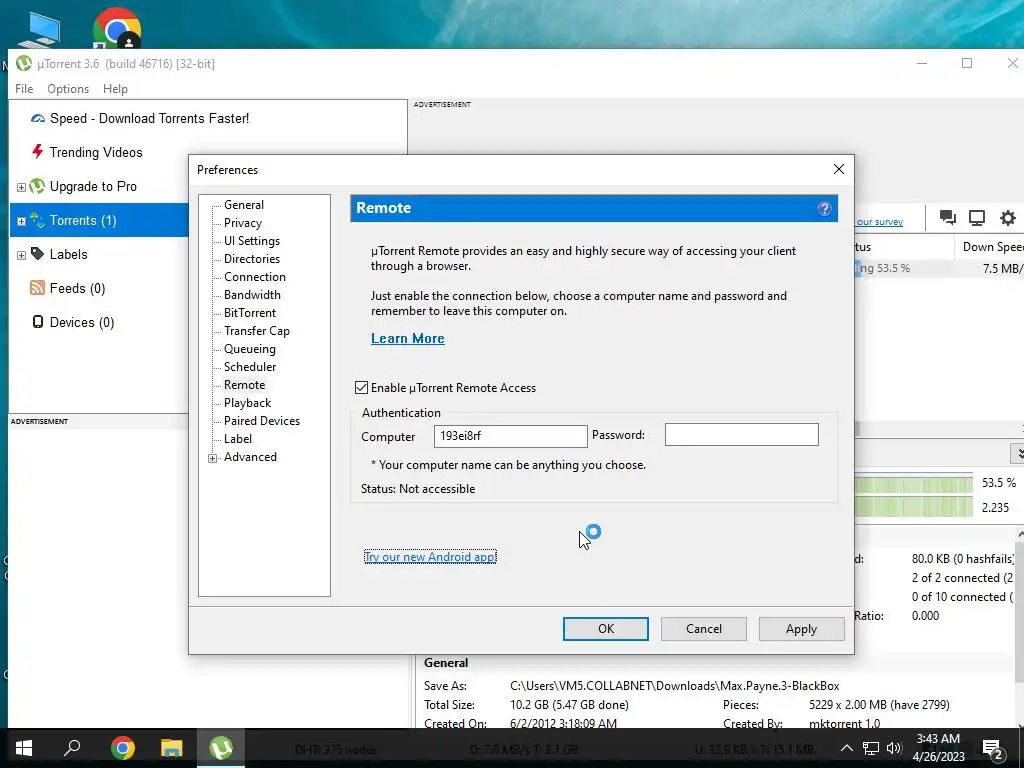Open the Preferences help question-mark icon
The width and height of the screenshot is (1024, 768).
(x=824, y=208)
